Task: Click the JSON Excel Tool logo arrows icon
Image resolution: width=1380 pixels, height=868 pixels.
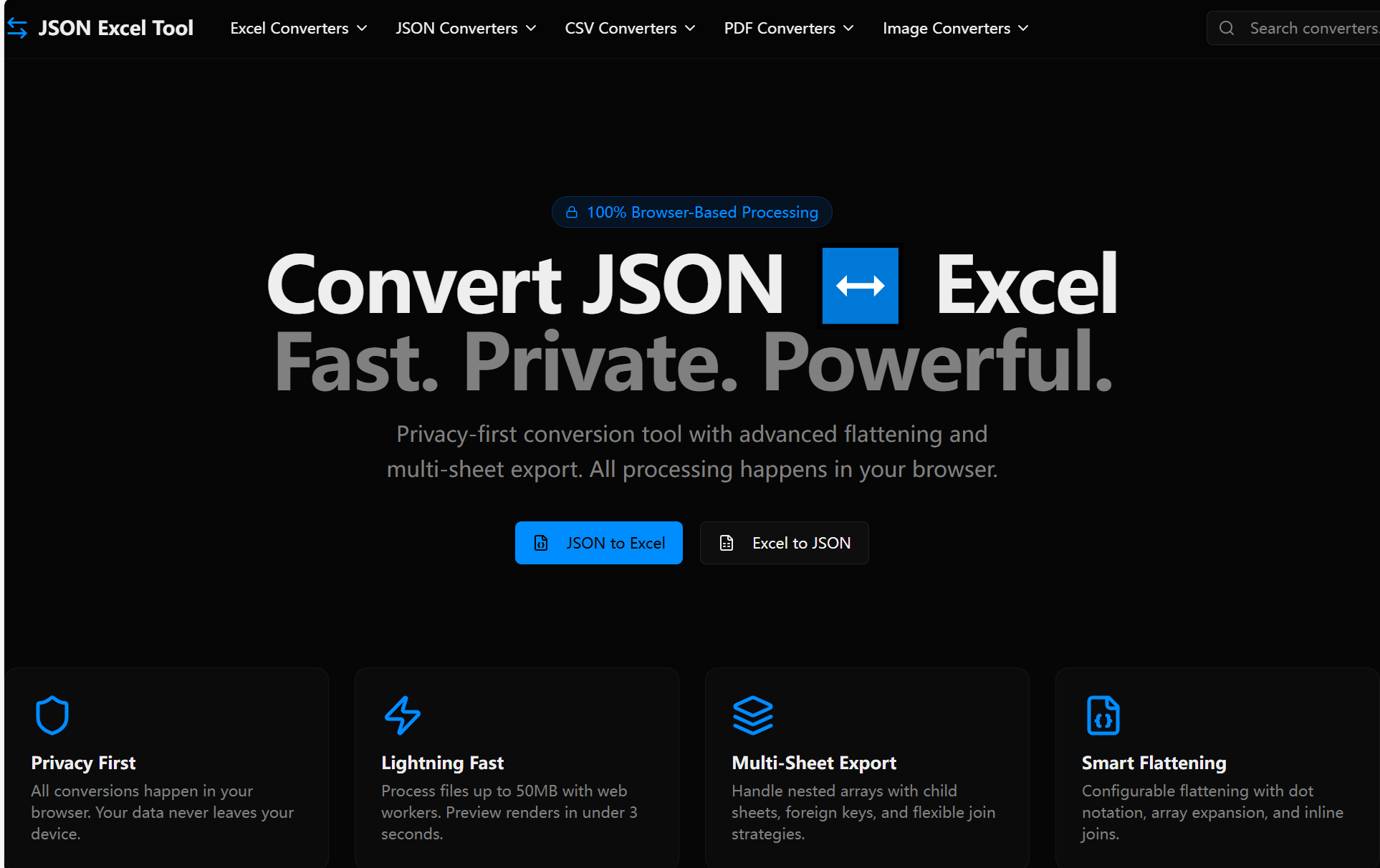Action: pos(17,28)
